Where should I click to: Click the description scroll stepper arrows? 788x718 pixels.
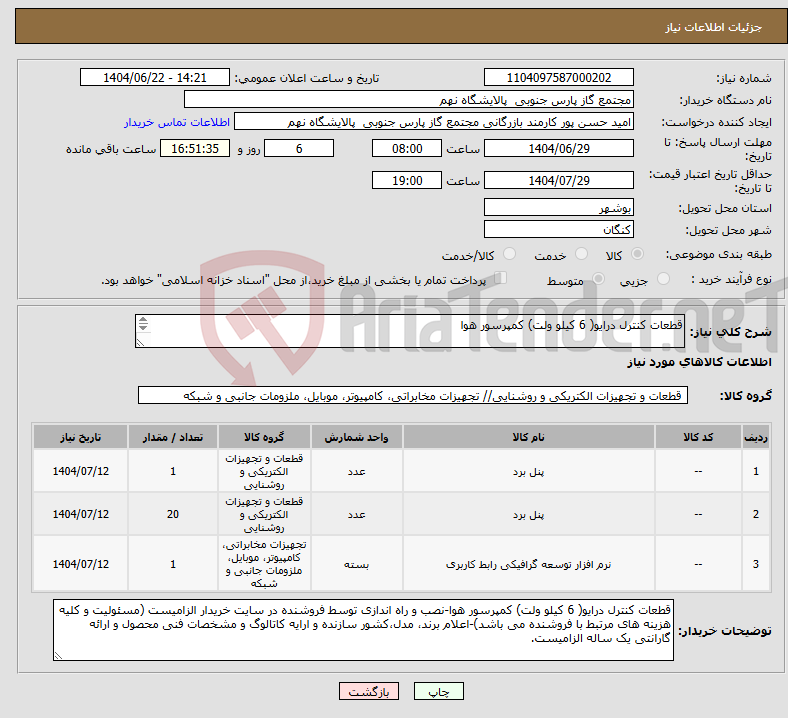[x=143, y=324]
